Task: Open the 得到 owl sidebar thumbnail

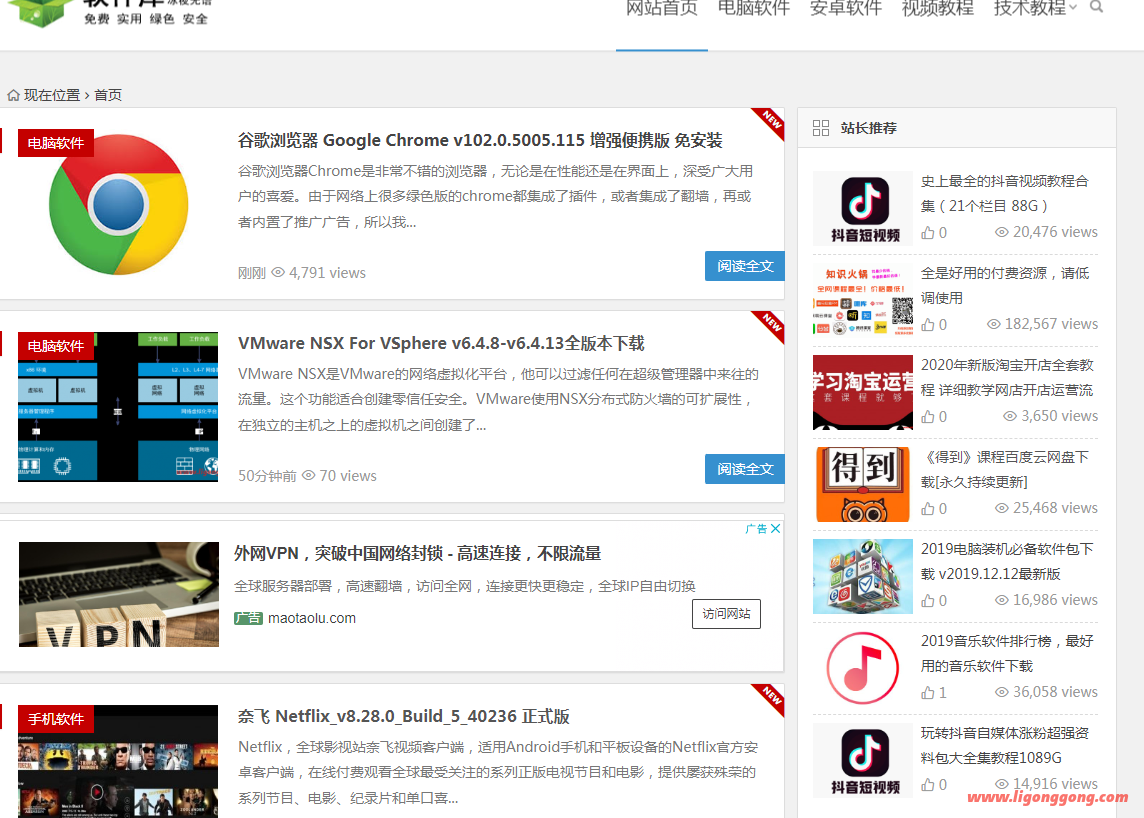Action: coord(863,485)
